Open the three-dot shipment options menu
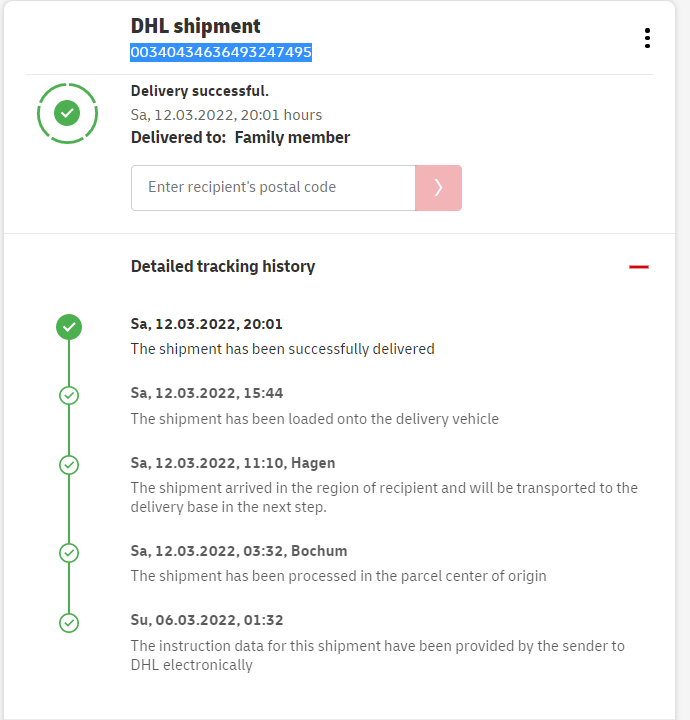The image size is (690, 720). (x=647, y=38)
